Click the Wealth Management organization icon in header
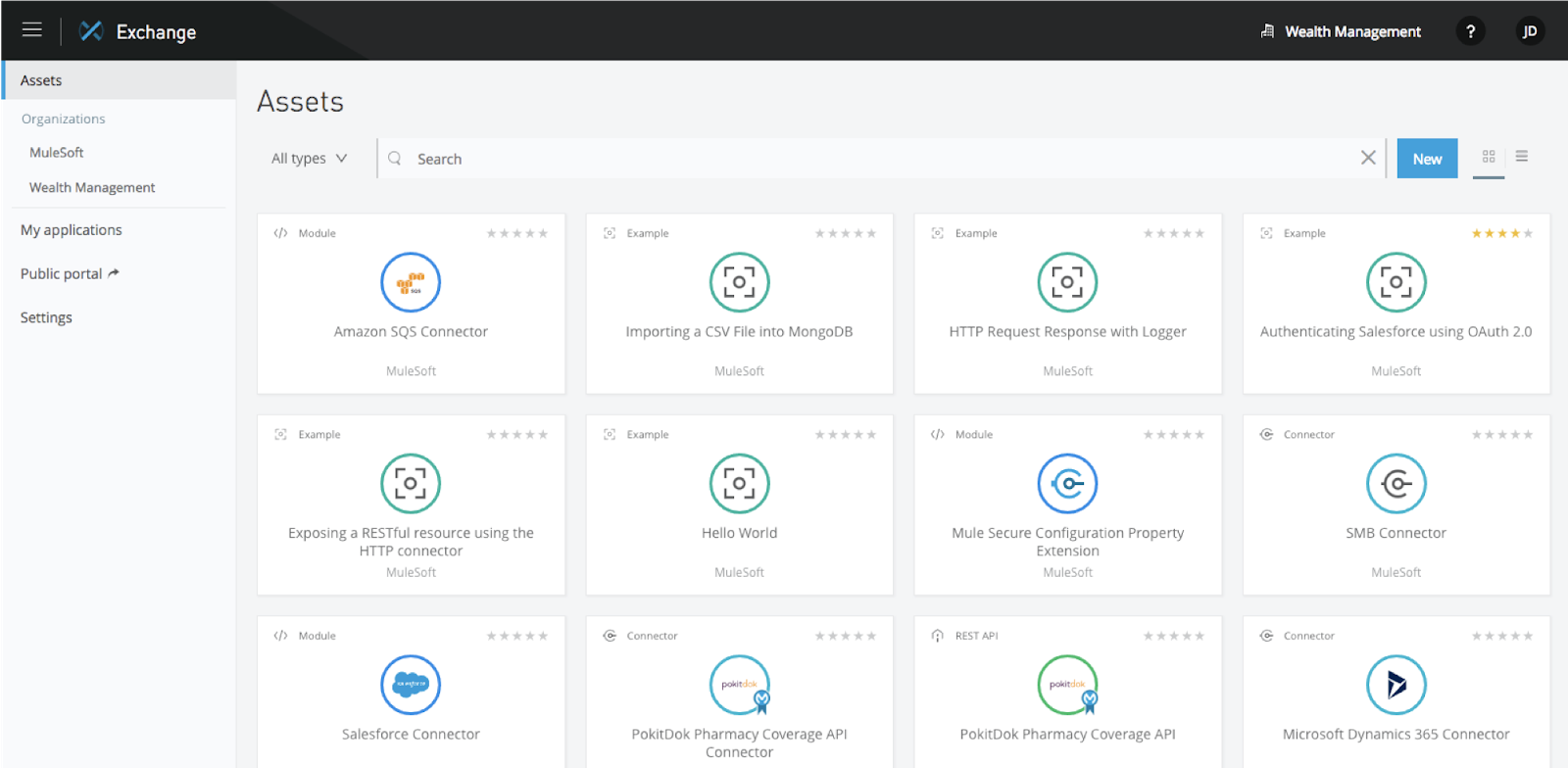 tap(1267, 31)
